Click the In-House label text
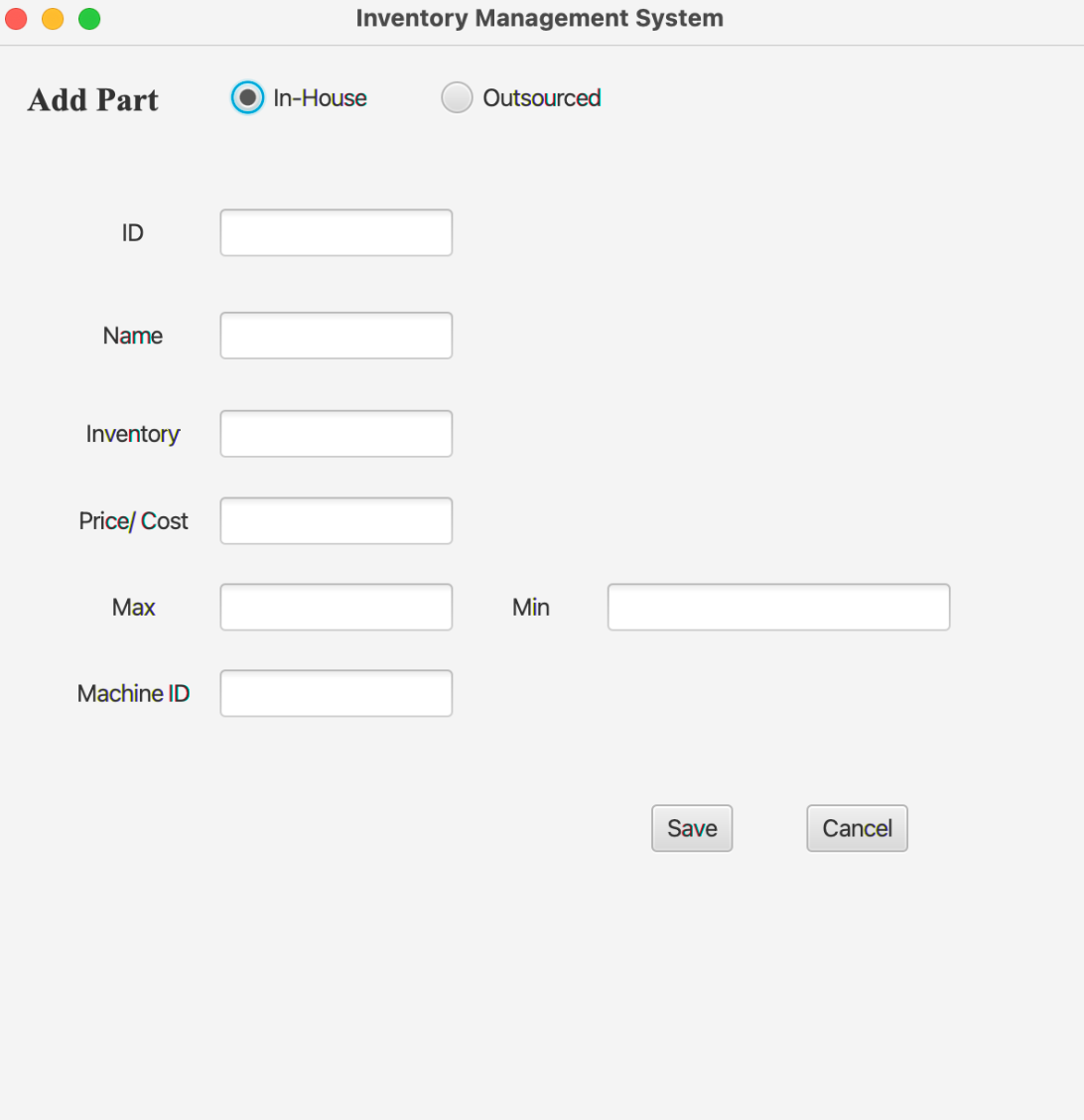This screenshot has height=1120, width=1084. pos(320,98)
